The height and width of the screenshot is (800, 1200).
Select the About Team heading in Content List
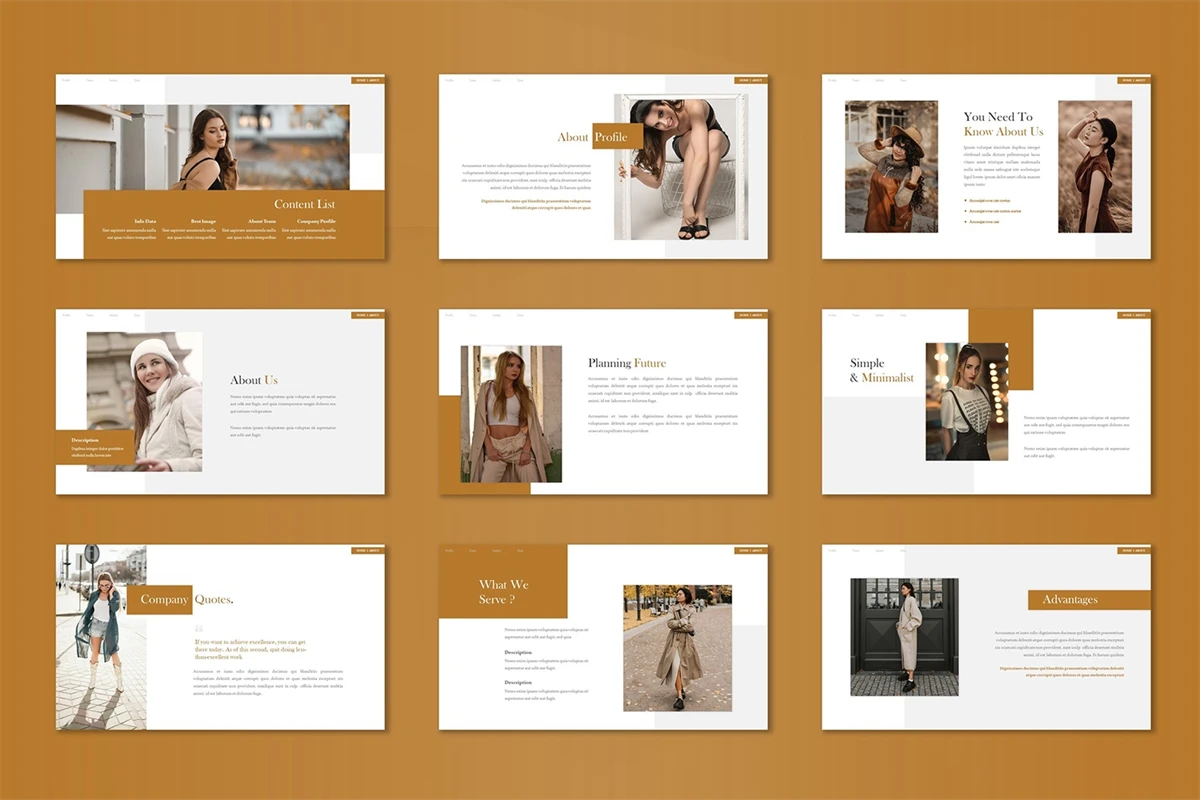[x=262, y=221]
